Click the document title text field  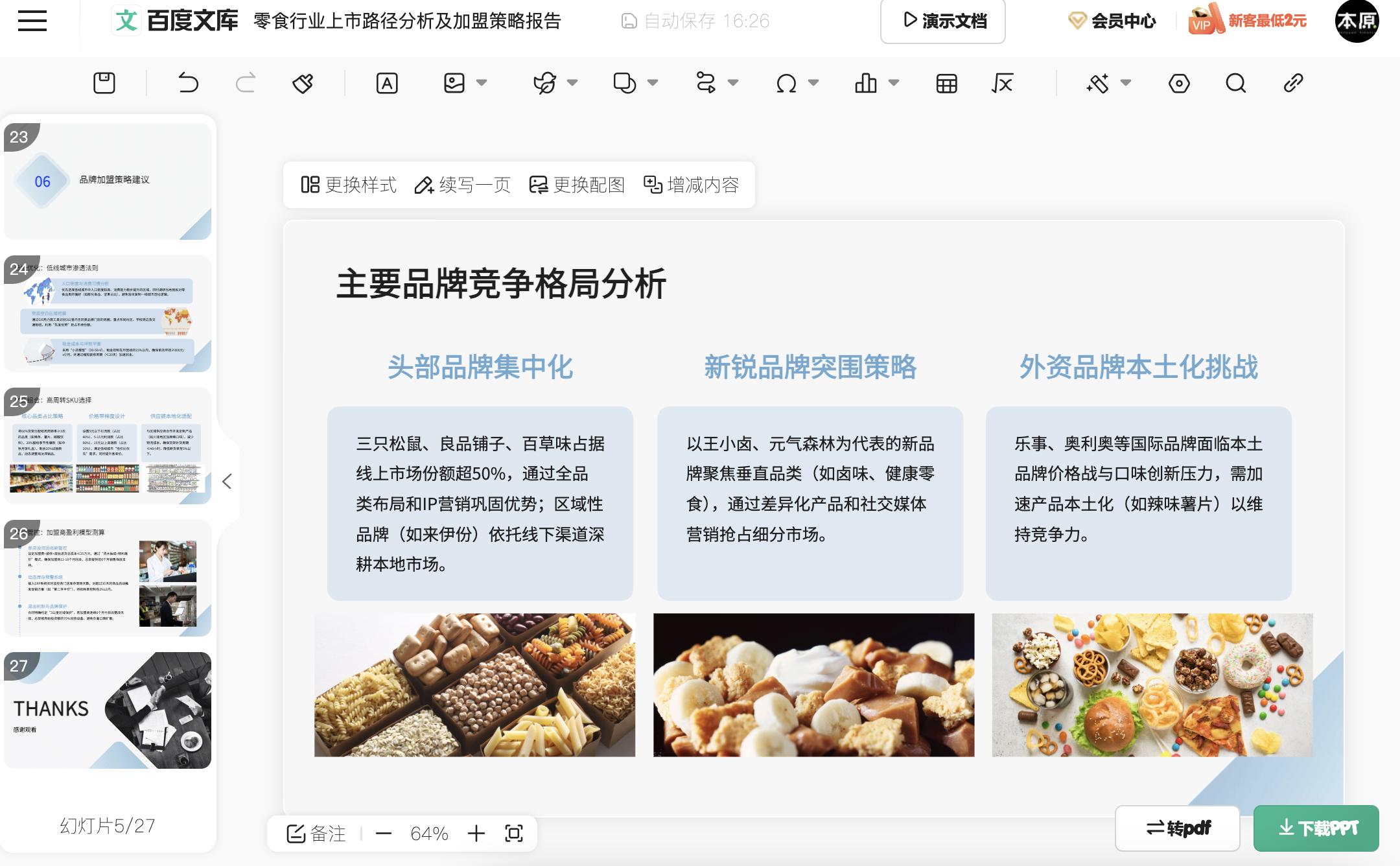407,21
